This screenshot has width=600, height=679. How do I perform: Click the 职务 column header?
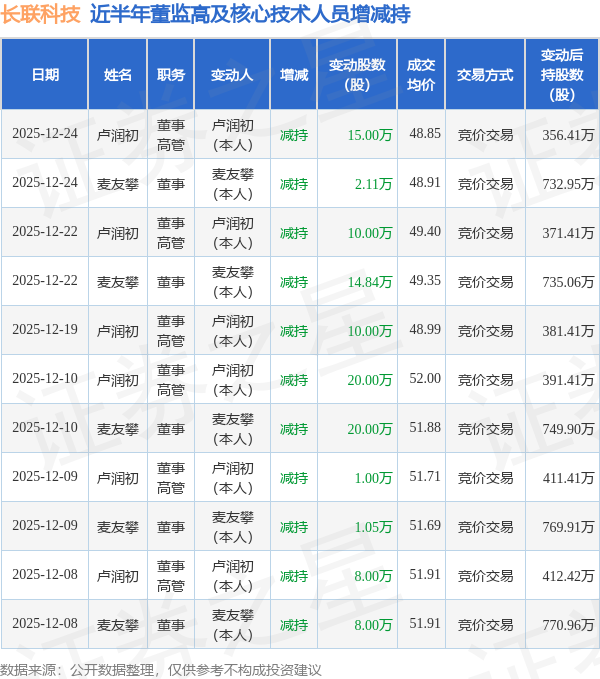click(171, 74)
